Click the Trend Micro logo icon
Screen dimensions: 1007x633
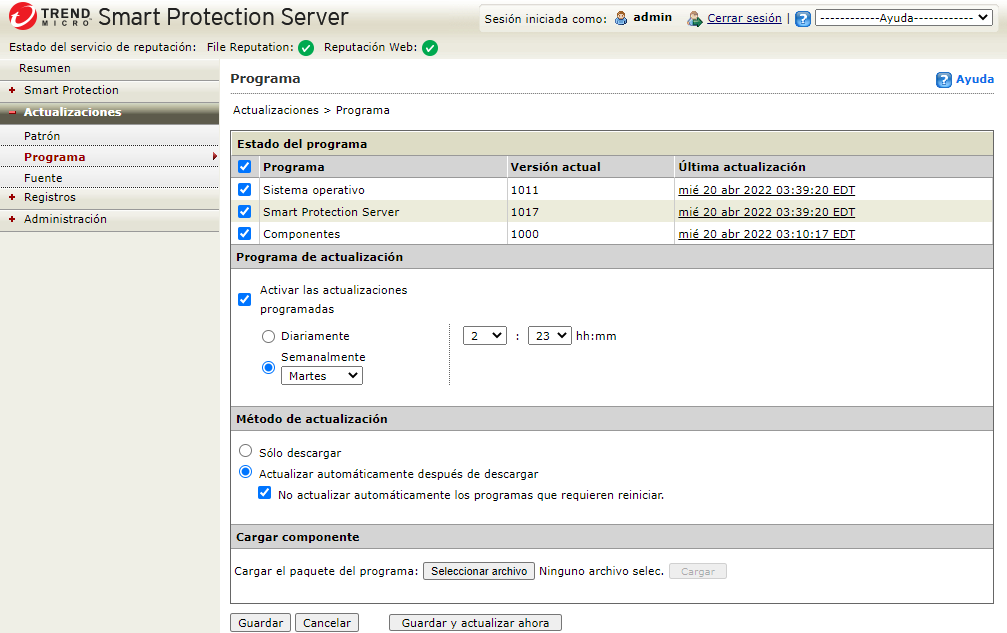22,17
